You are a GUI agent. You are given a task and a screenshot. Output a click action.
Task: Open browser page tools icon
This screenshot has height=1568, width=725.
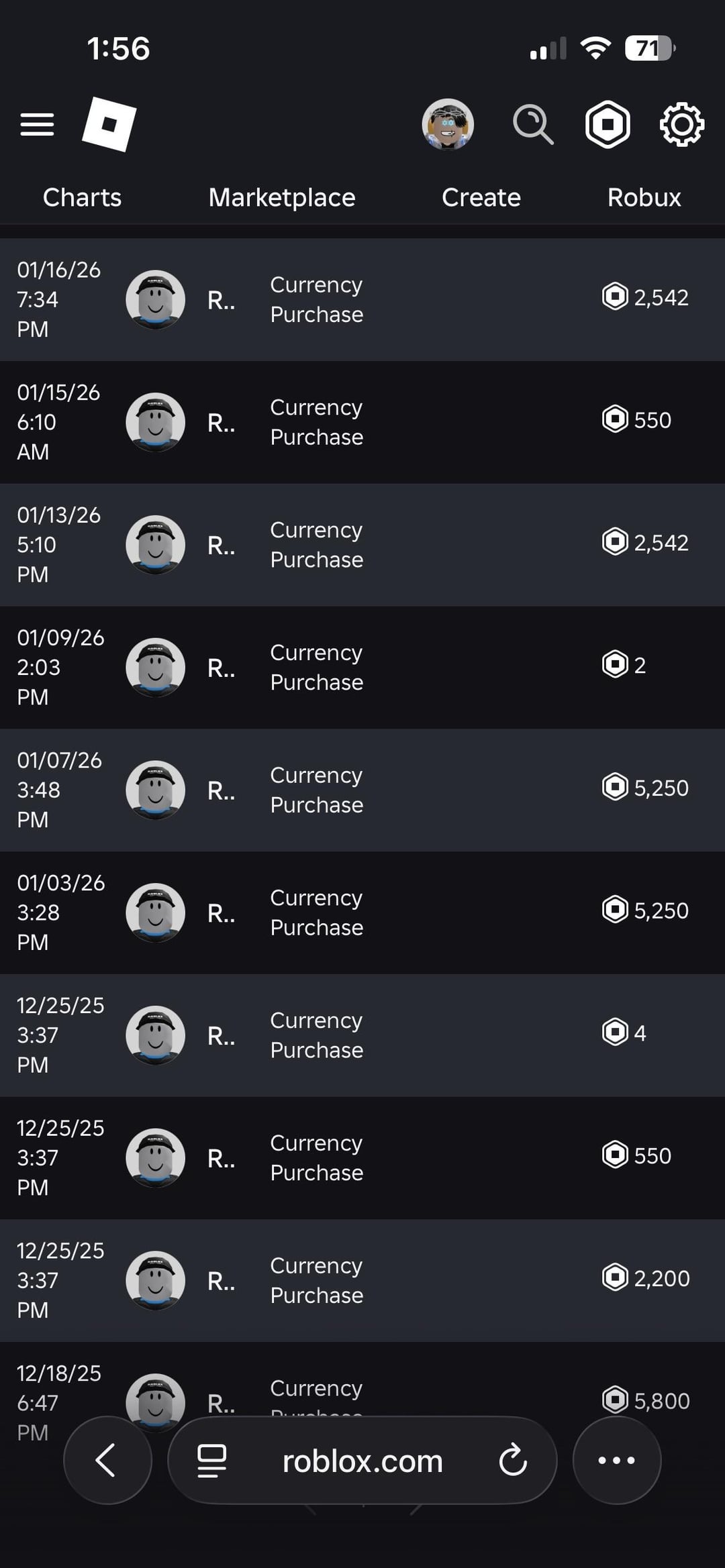click(211, 1461)
